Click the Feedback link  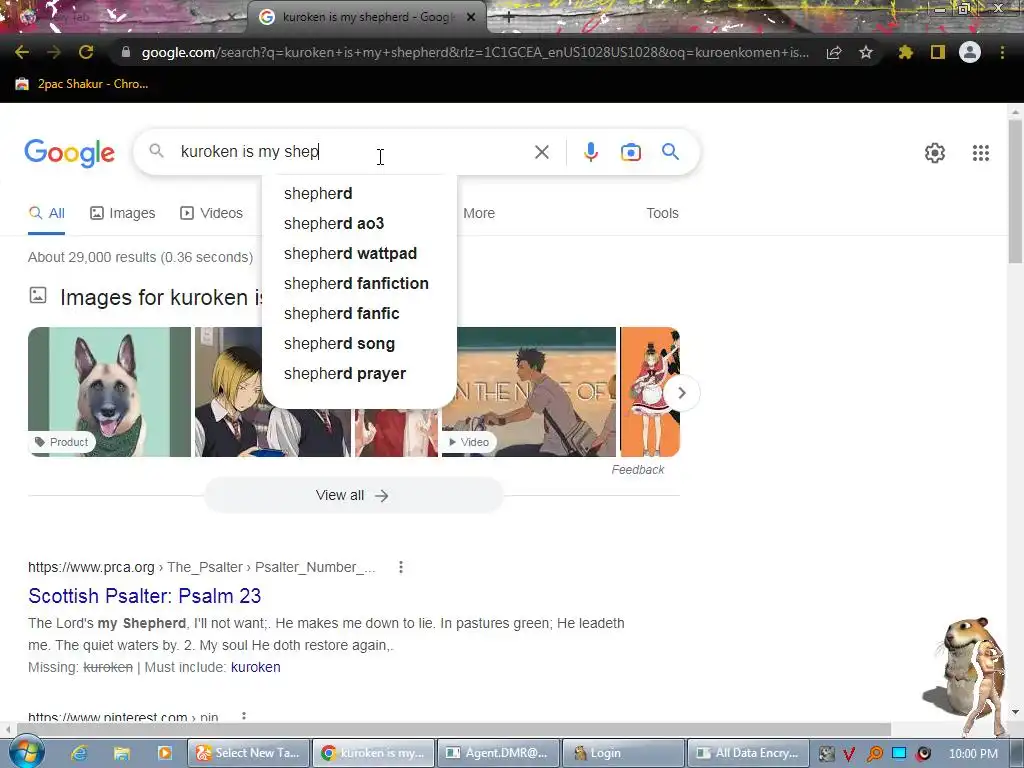[637, 470]
